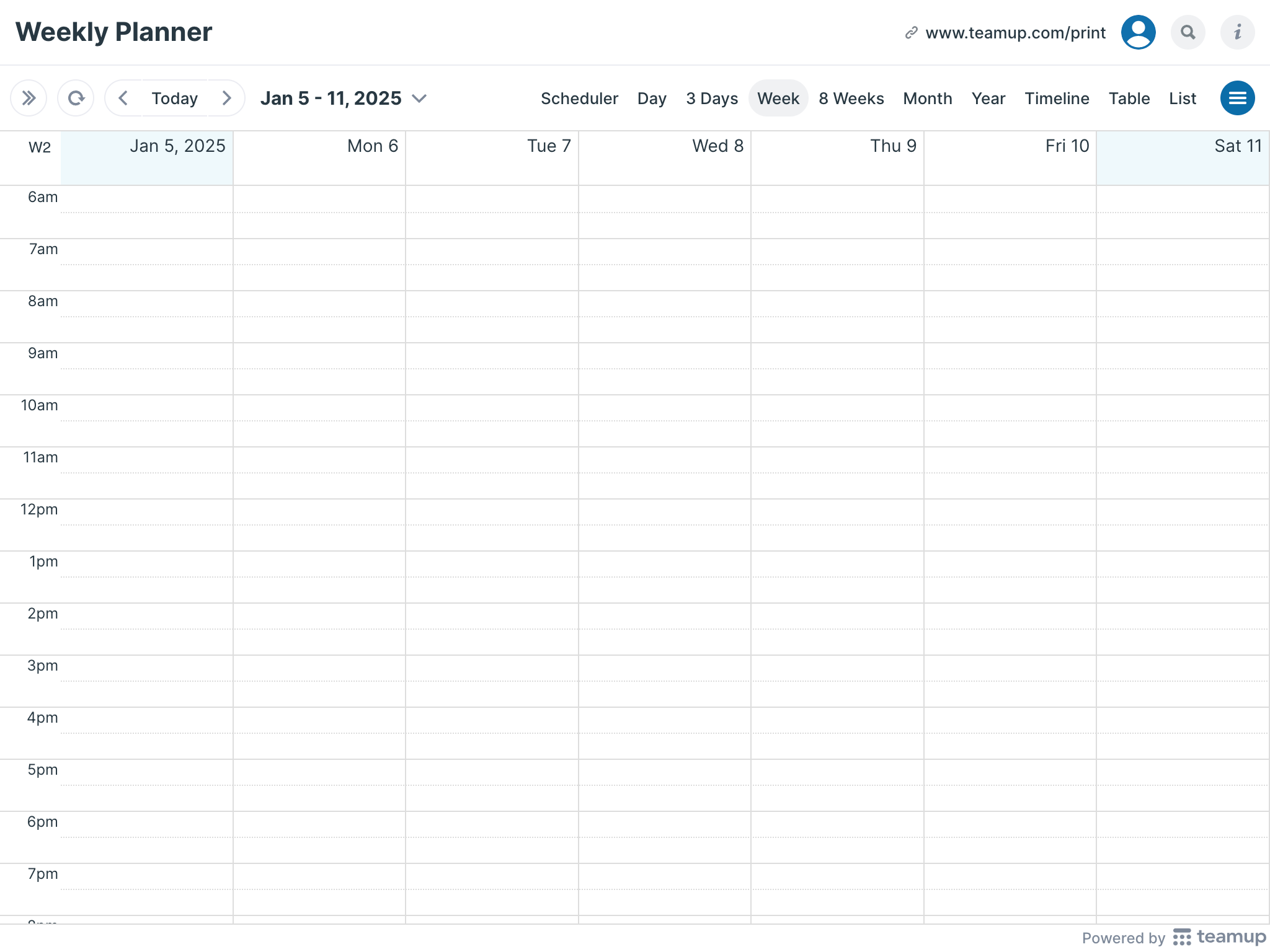Switch to Scheduler view
The height and width of the screenshot is (952, 1270).
579,98
